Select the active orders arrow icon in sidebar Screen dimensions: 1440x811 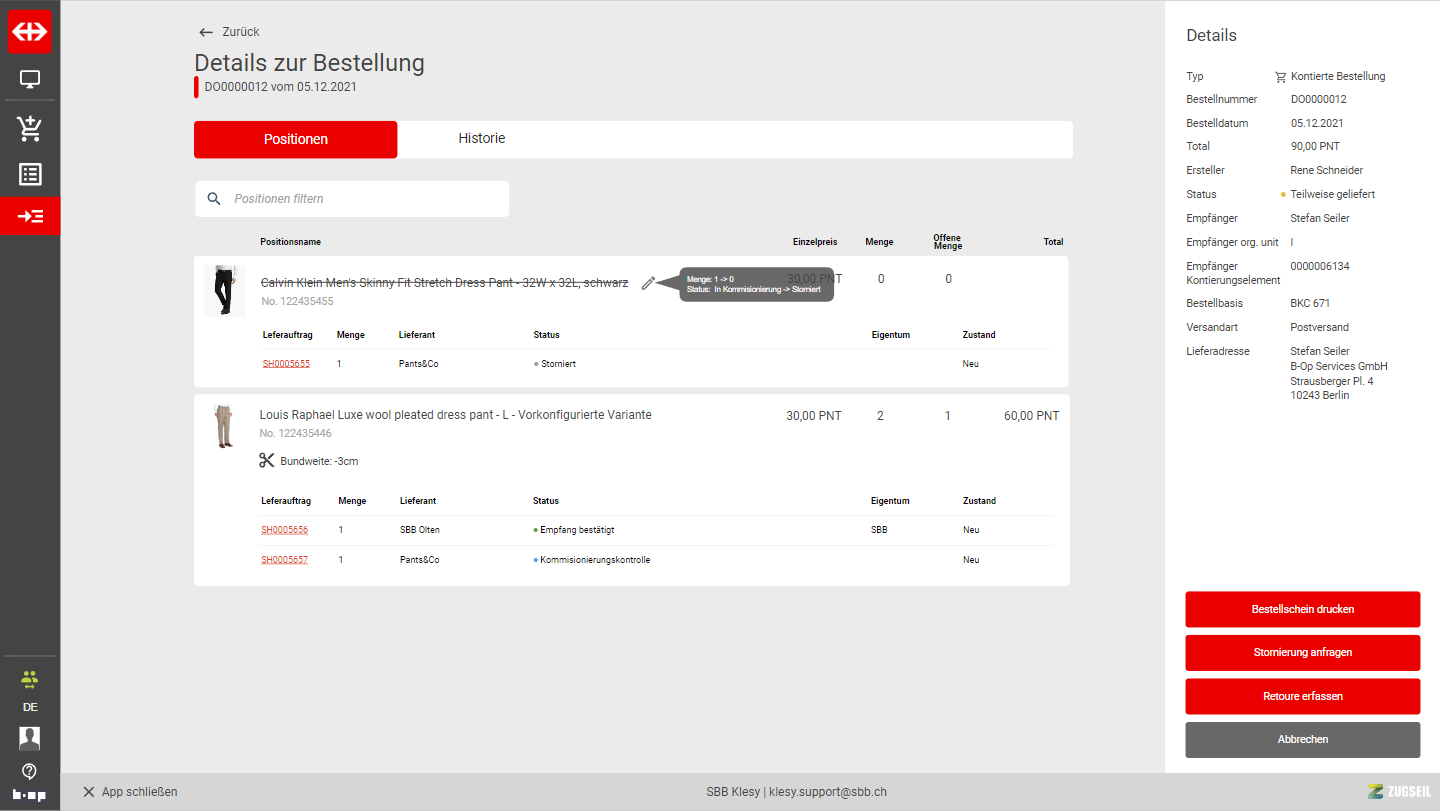(x=30, y=216)
